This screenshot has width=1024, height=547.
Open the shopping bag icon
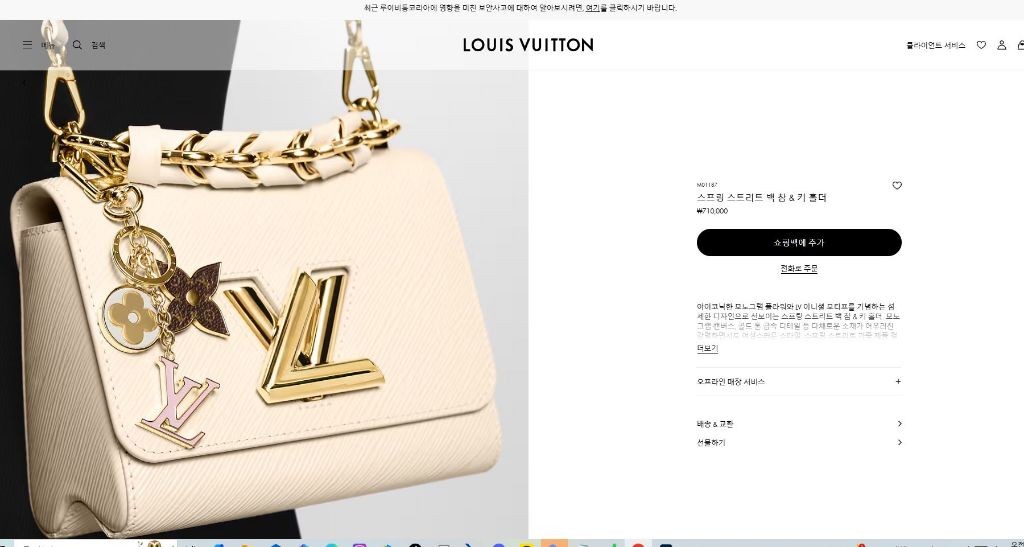pos(1021,45)
